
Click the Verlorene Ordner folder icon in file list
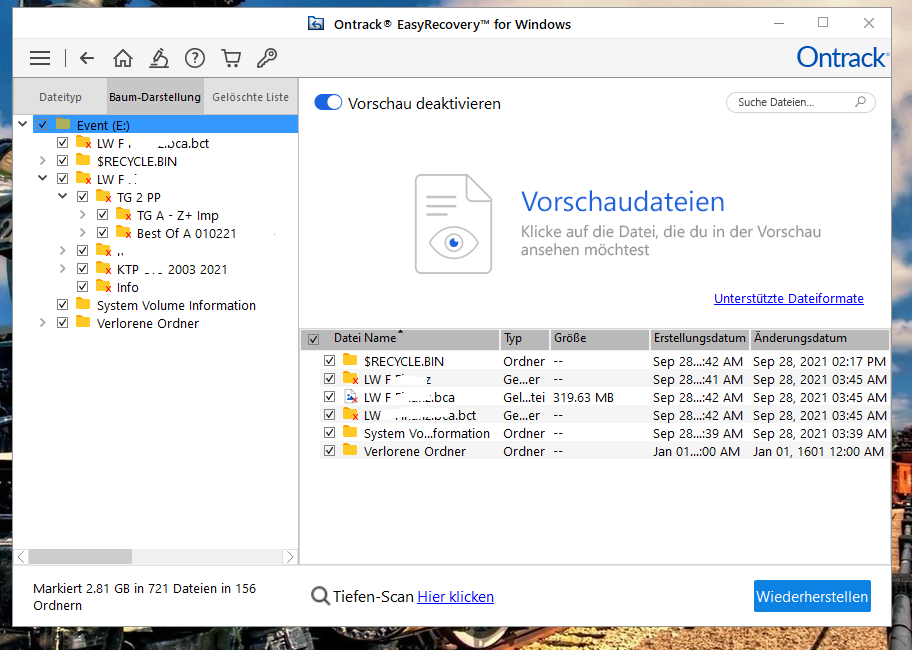[350, 451]
